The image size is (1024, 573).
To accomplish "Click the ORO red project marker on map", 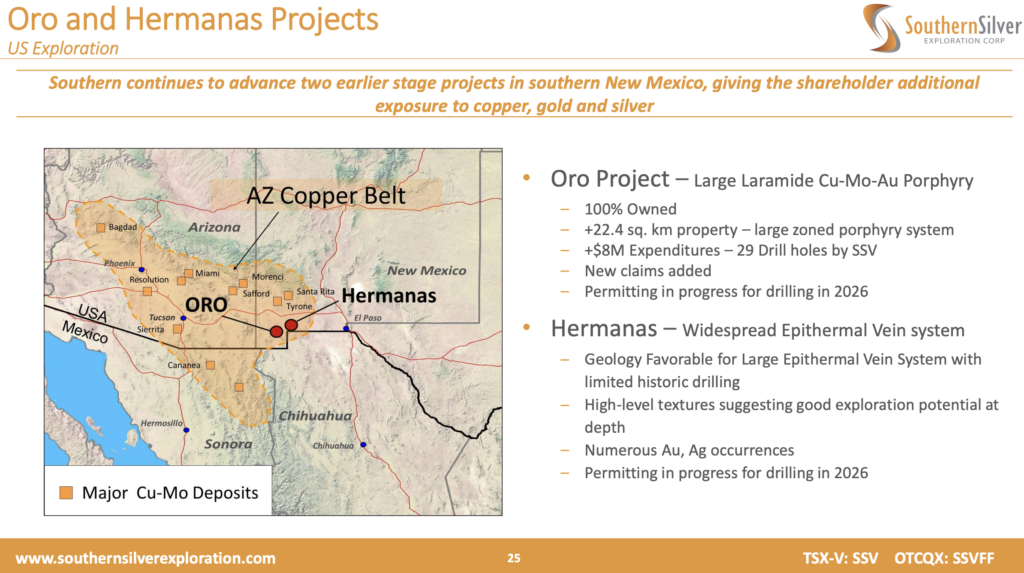I will point(277,331).
